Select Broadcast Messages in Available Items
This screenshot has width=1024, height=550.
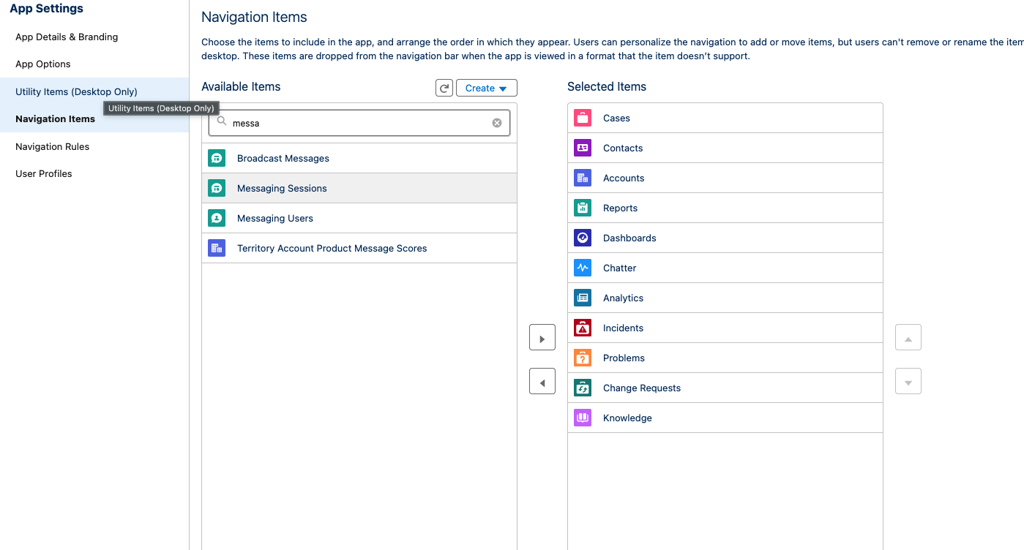(x=359, y=158)
